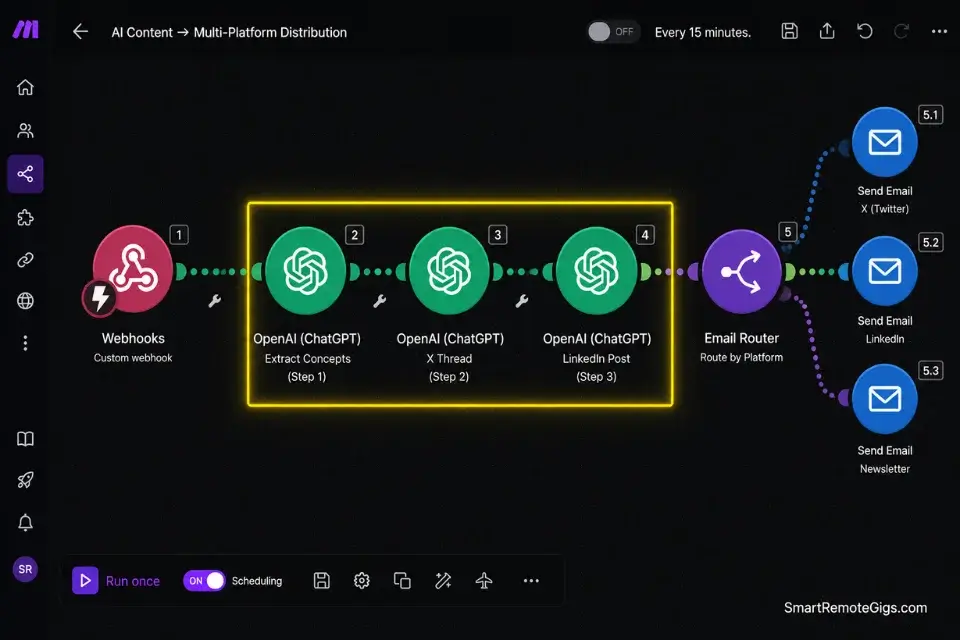
Task: Open the SR profile avatar
Action: click(x=25, y=570)
